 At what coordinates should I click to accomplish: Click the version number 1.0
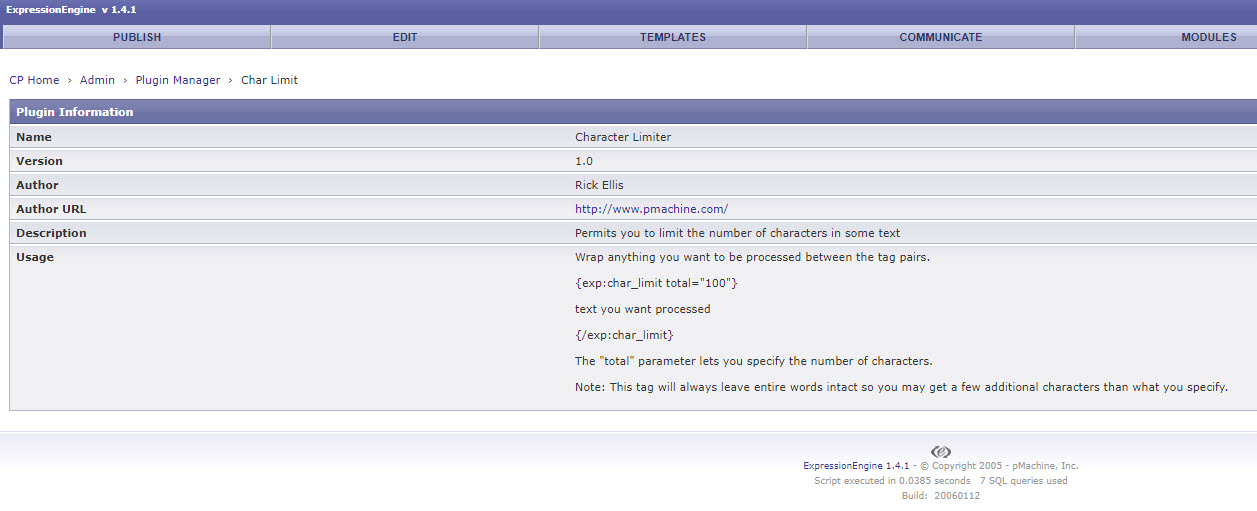pos(584,161)
